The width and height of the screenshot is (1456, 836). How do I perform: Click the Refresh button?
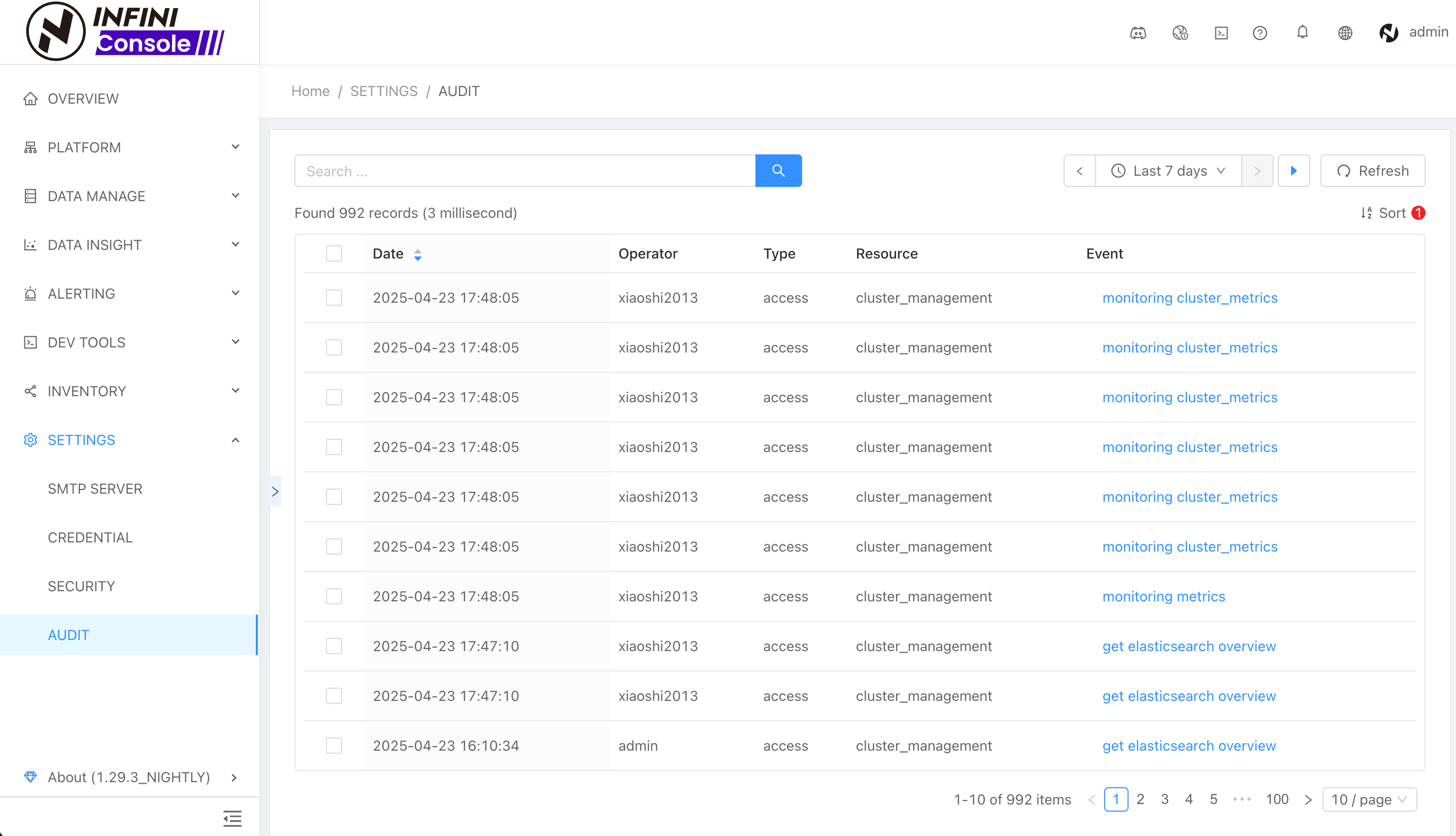click(x=1372, y=171)
